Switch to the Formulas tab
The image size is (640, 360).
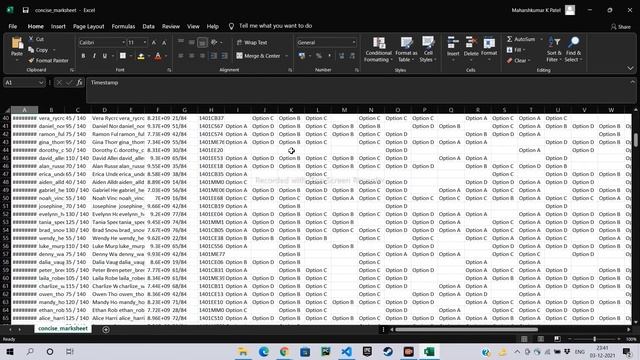point(123,26)
